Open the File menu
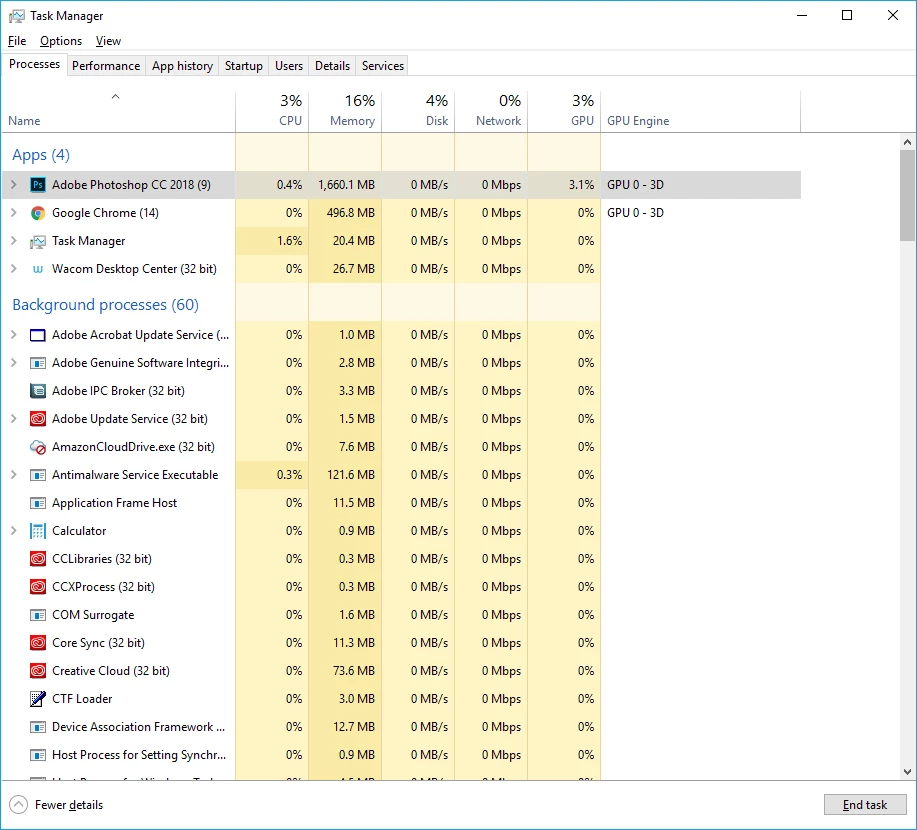The height and width of the screenshot is (830, 917). (x=17, y=41)
